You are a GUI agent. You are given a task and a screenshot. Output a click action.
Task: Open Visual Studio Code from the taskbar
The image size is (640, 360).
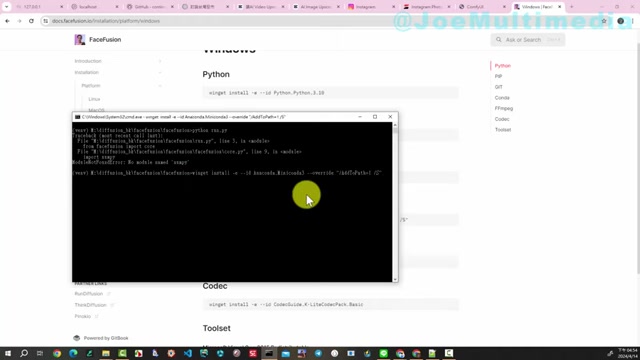point(187,353)
